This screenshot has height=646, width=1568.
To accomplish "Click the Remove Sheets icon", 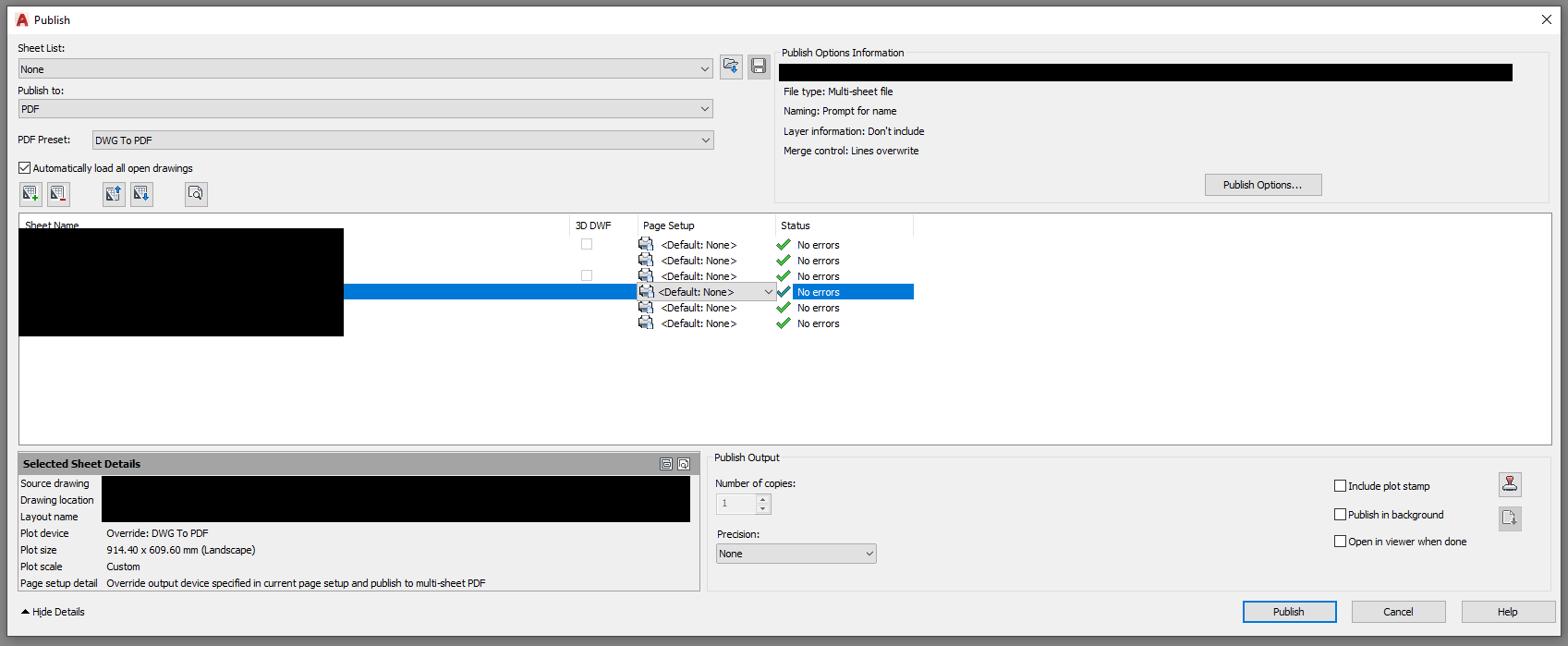I will click(58, 194).
